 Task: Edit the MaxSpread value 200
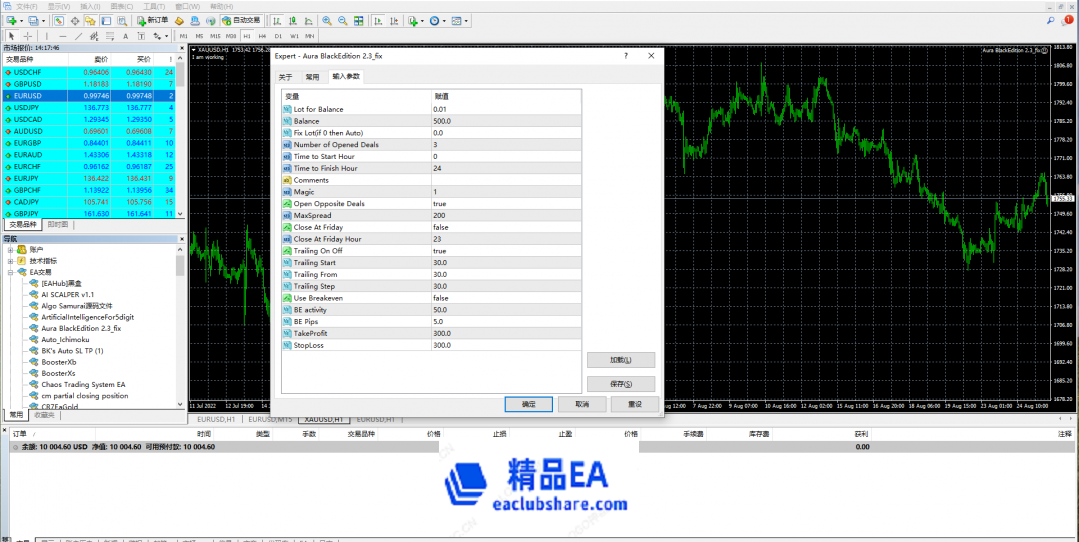(506, 215)
